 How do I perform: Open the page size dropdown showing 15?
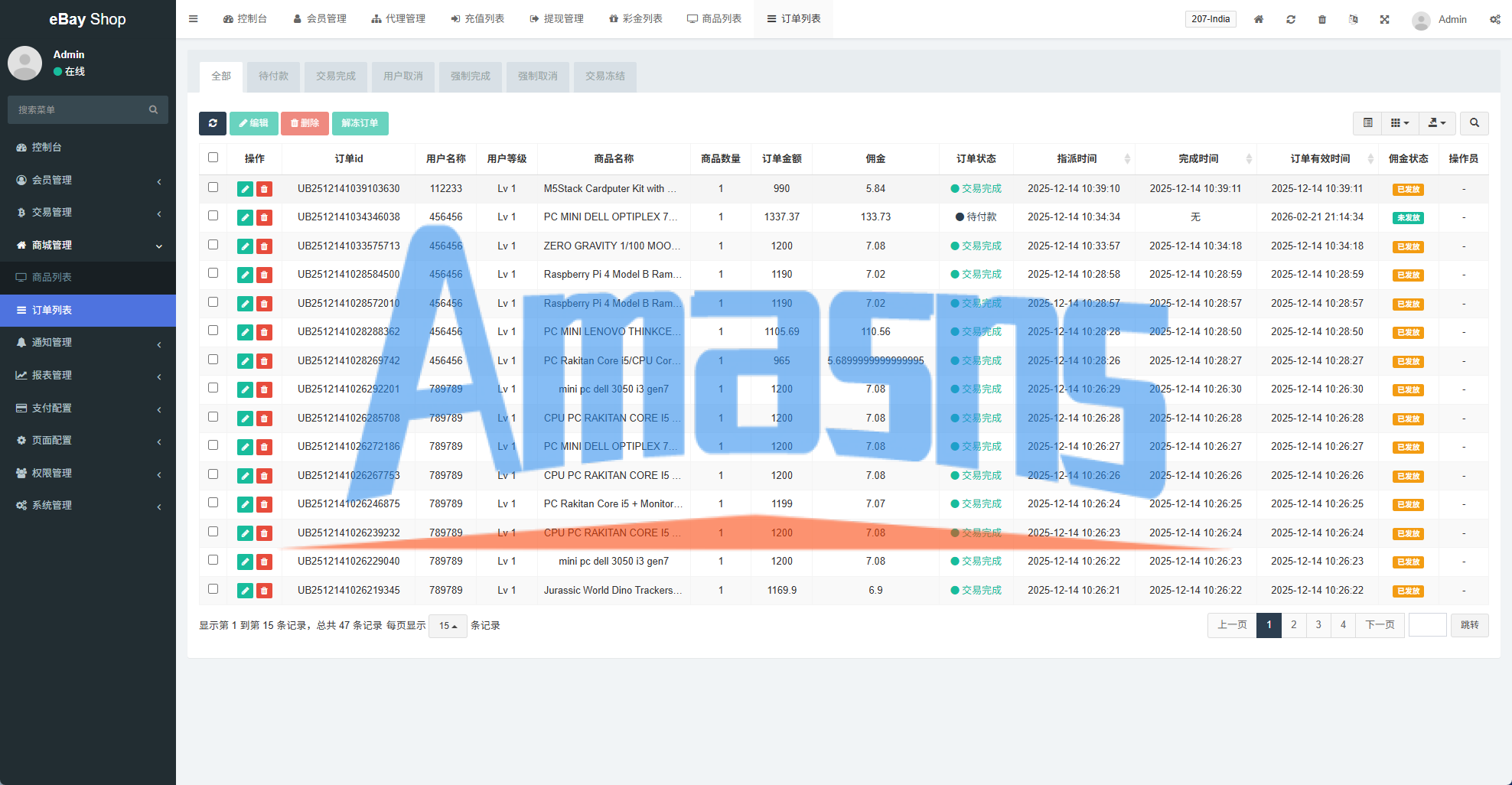[448, 626]
